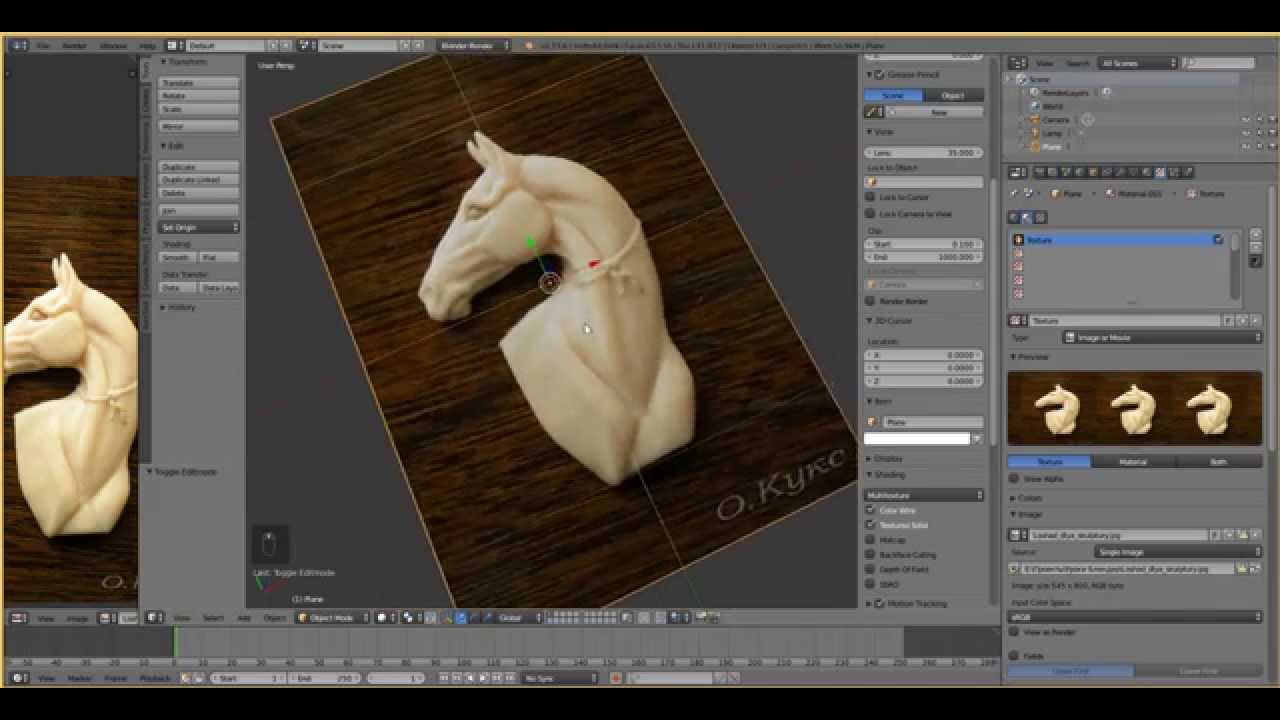
Task: Open the Object Mode dropdown
Action: (333, 618)
